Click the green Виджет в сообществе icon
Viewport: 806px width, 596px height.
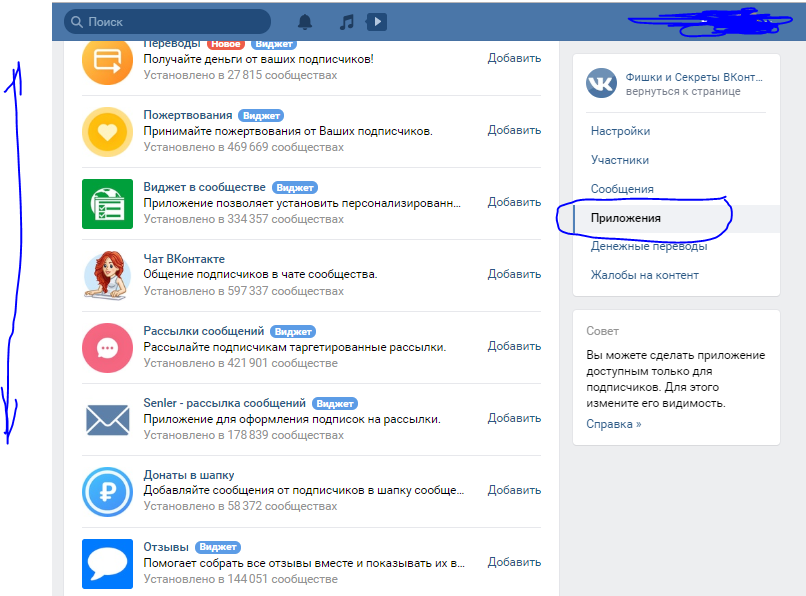click(107, 204)
